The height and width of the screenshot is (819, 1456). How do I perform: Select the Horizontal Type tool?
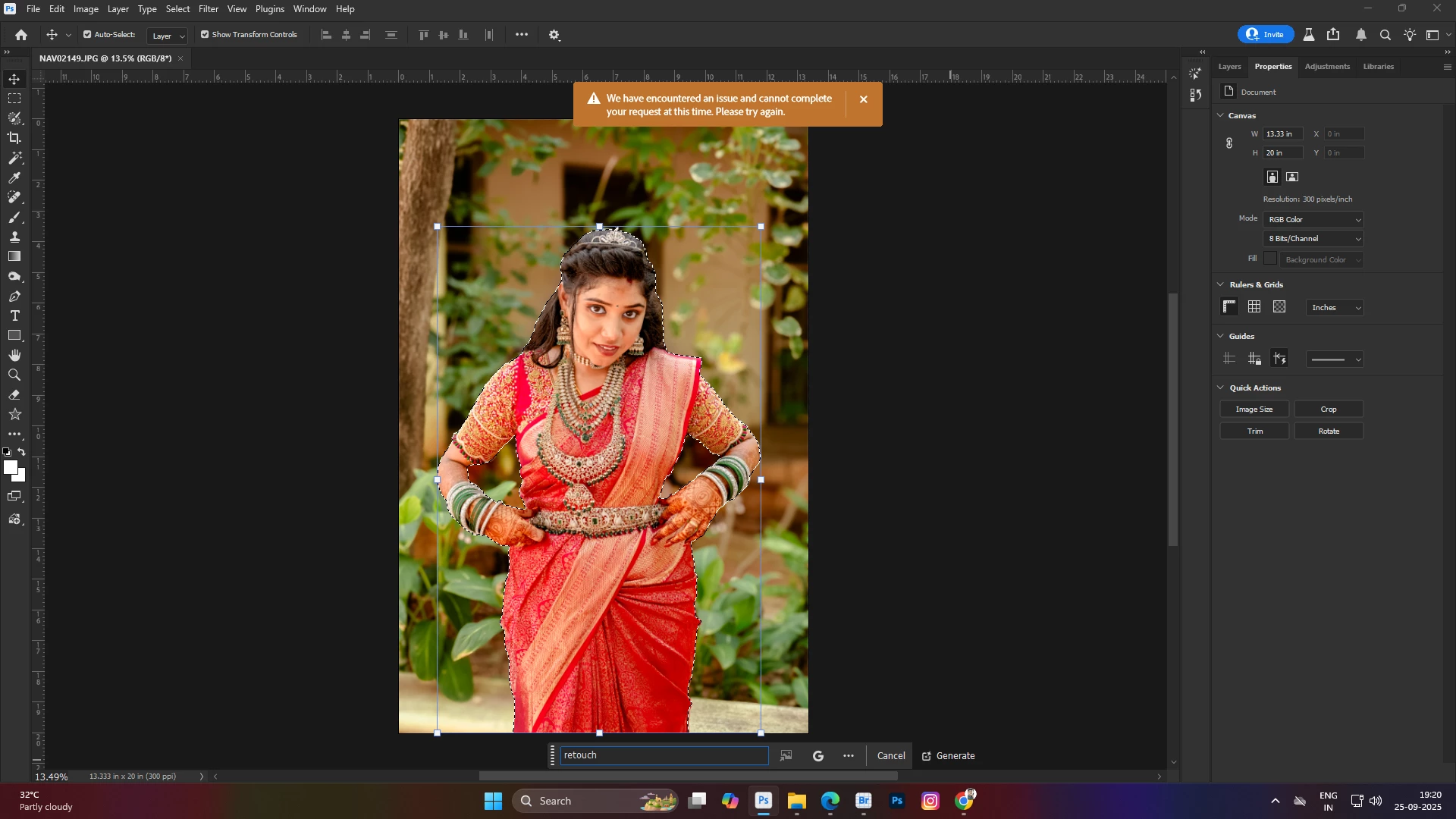(x=14, y=315)
